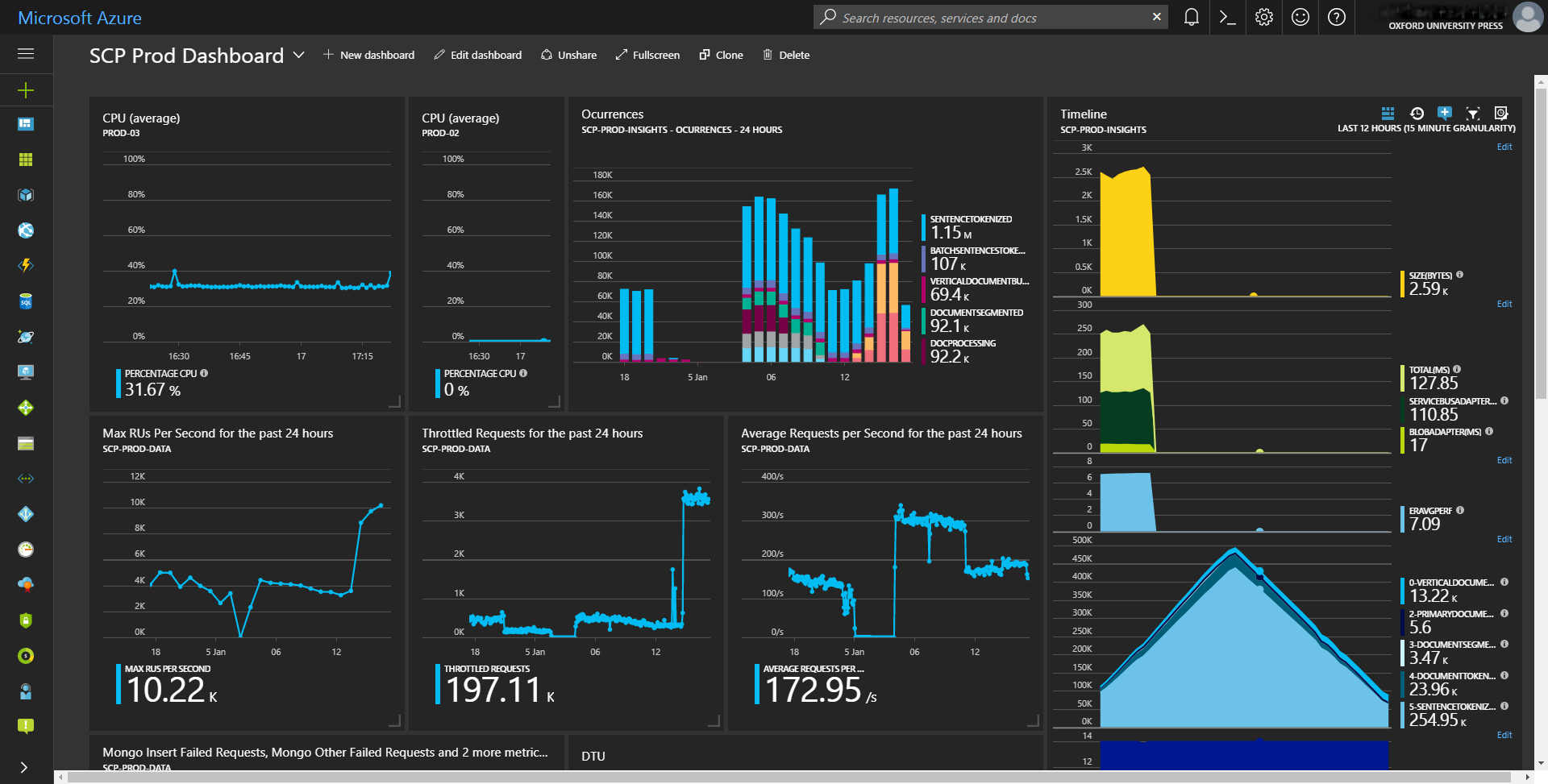The image size is (1548, 784).
Task: Click the green Create a resource plus icon
Action: click(26, 90)
